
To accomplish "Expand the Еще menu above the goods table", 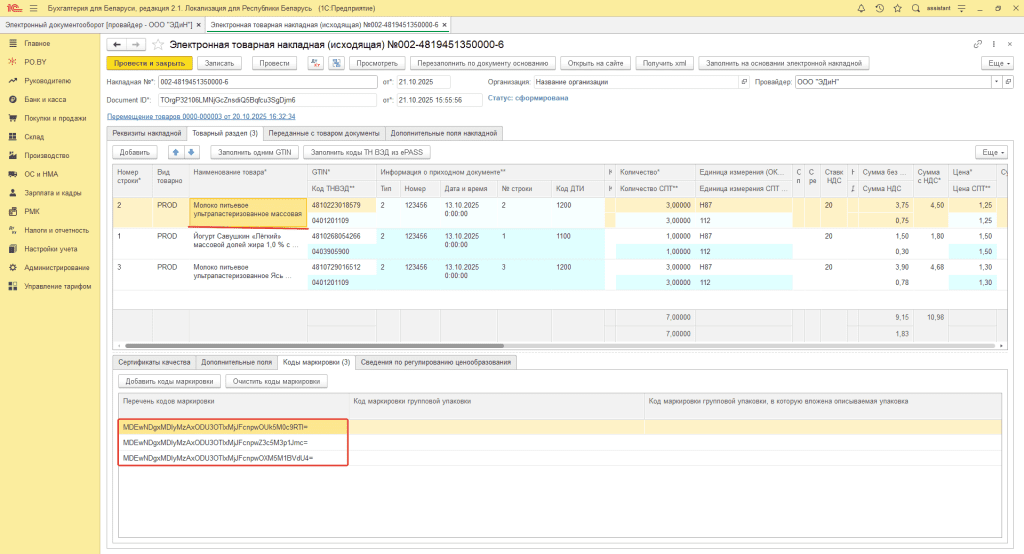I will 991,152.
